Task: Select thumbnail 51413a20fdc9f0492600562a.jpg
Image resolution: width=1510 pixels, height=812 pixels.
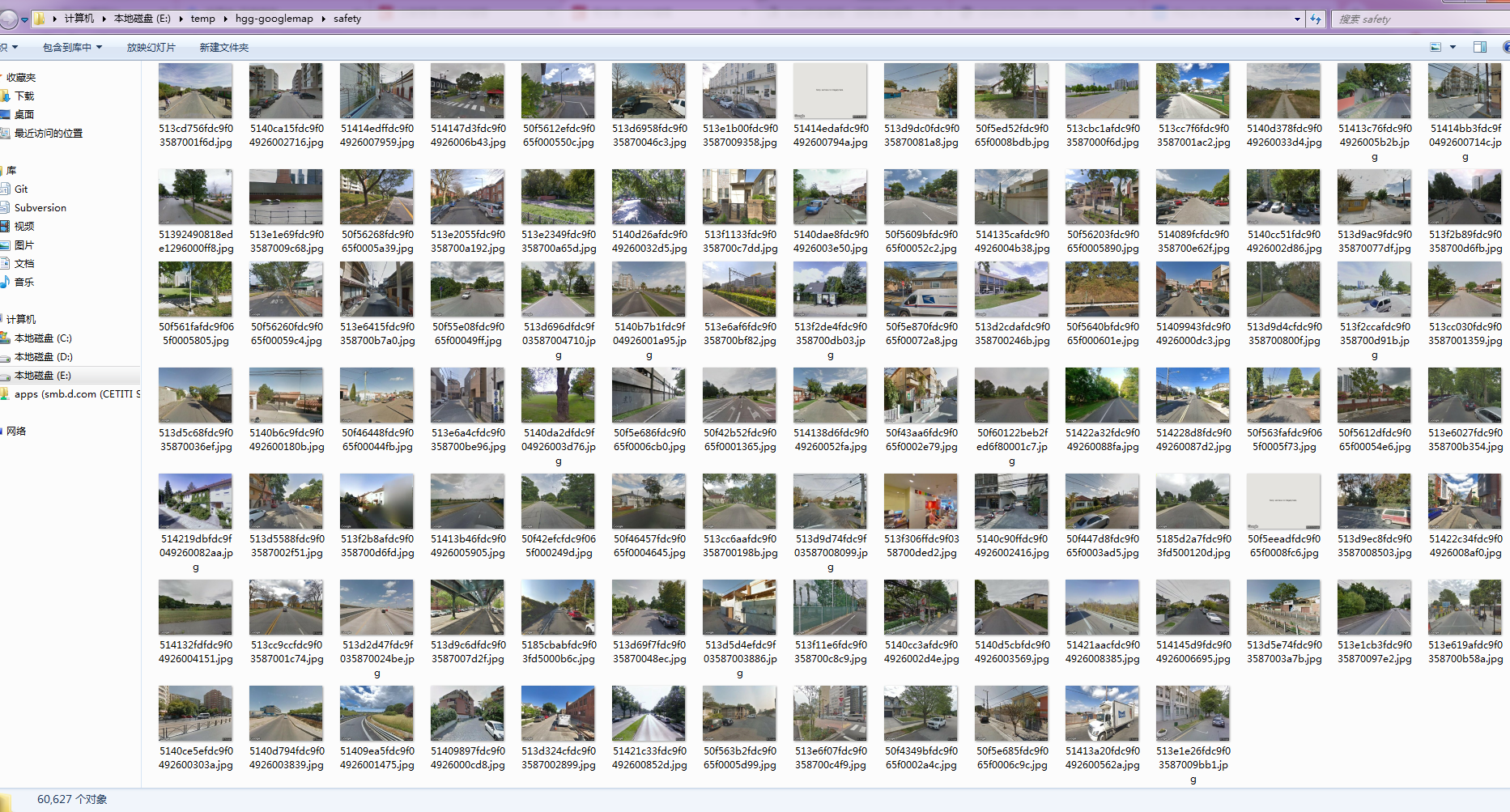Action: [1102, 713]
